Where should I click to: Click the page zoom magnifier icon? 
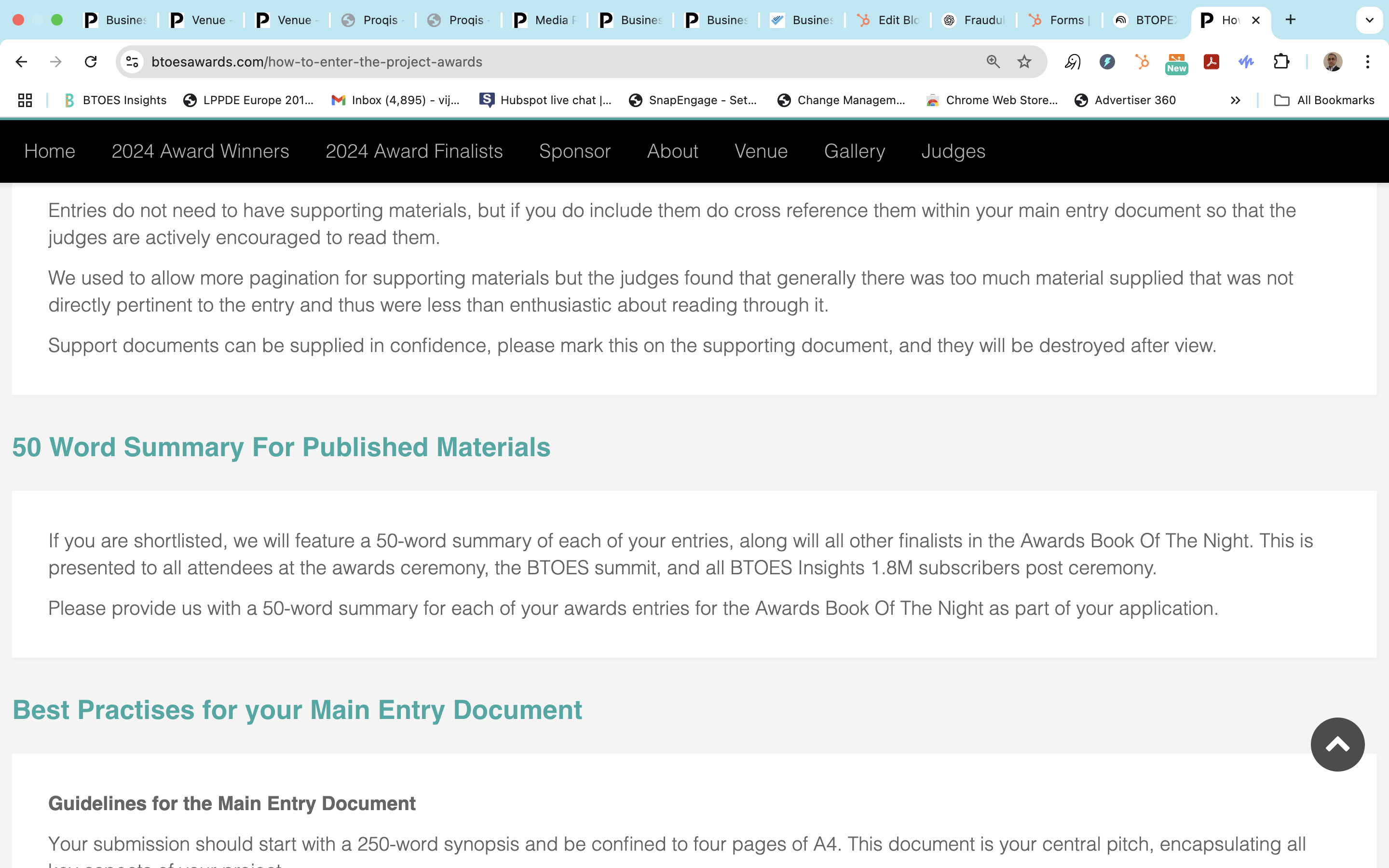click(x=993, y=61)
